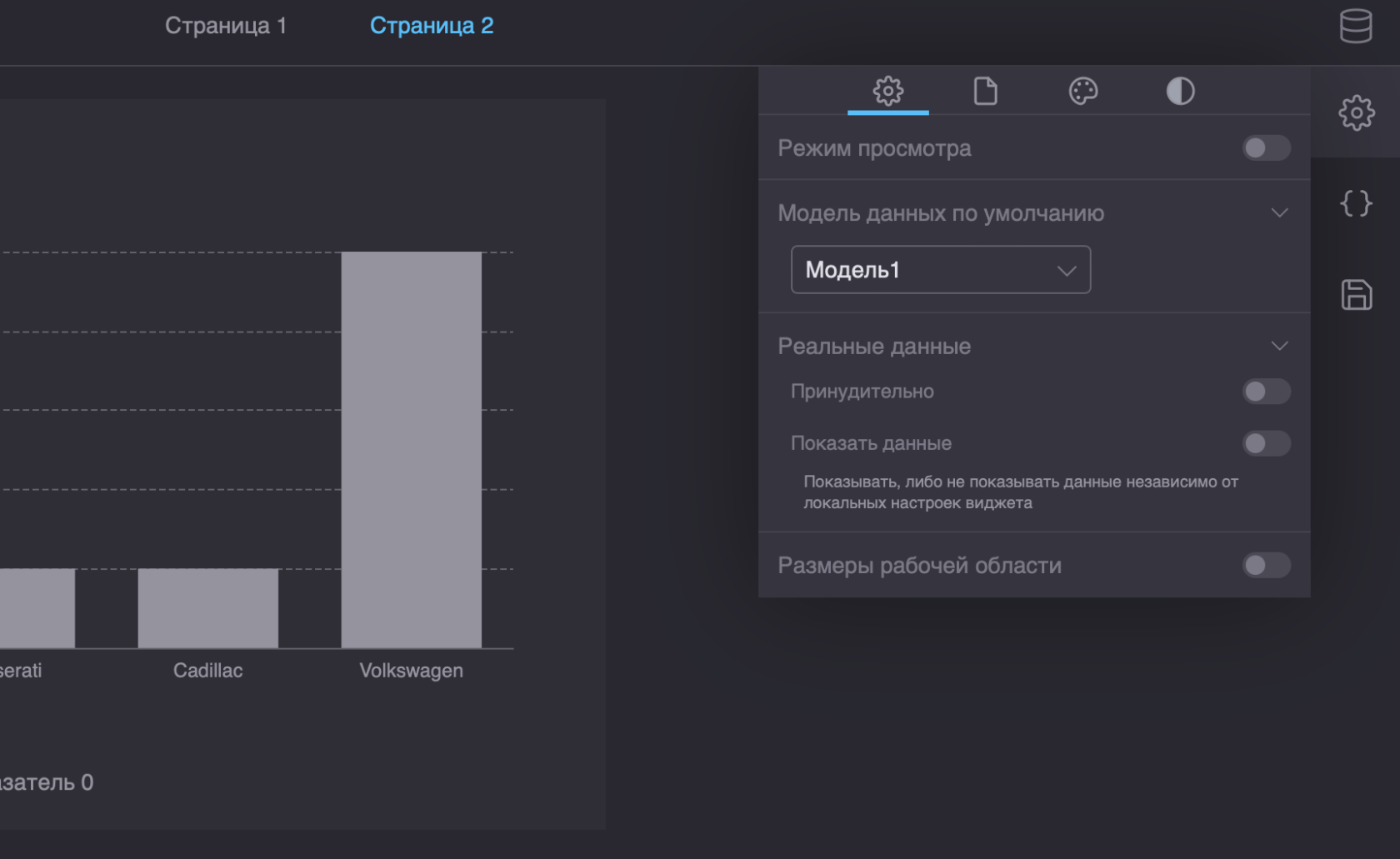
Task: Select the contrast half-circle icon tab
Action: (x=1180, y=91)
